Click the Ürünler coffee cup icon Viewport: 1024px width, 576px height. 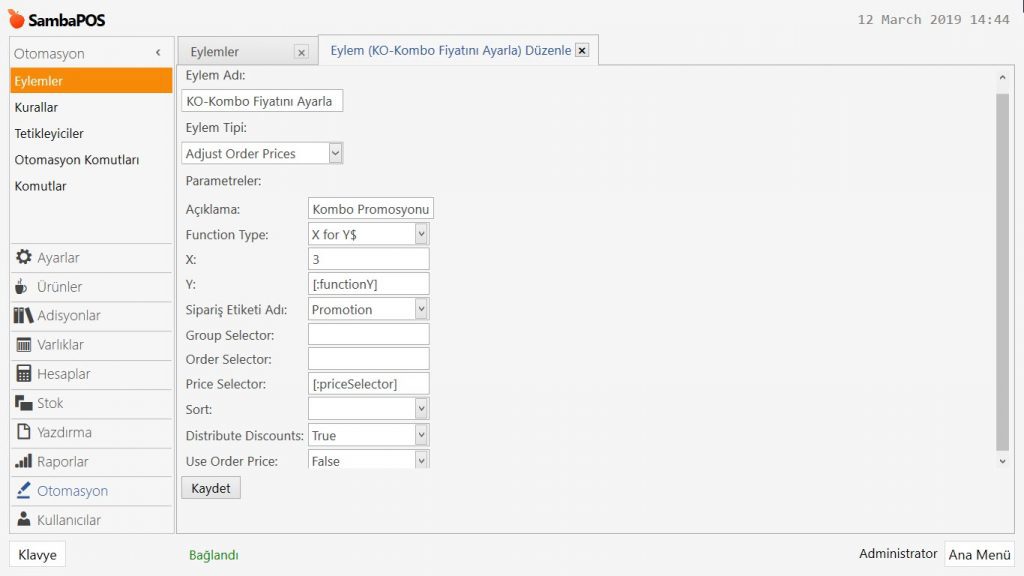click(x=22, y=287)
